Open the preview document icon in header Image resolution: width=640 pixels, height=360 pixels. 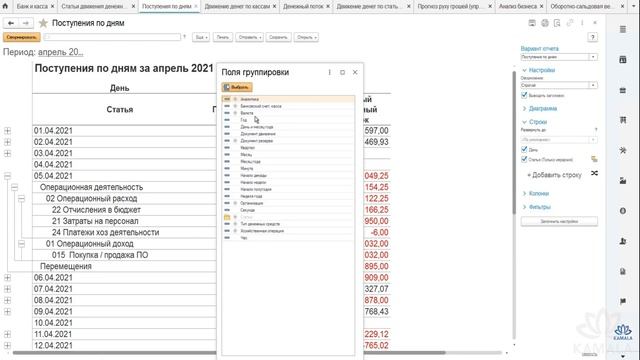click(x=557, y=23)
